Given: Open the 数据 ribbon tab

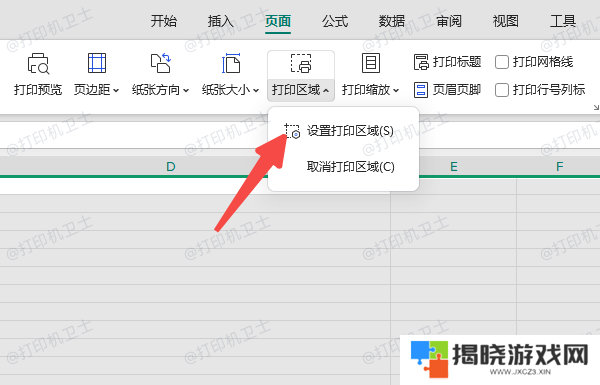Looking at the screenshot, I should tap(392, 21).
